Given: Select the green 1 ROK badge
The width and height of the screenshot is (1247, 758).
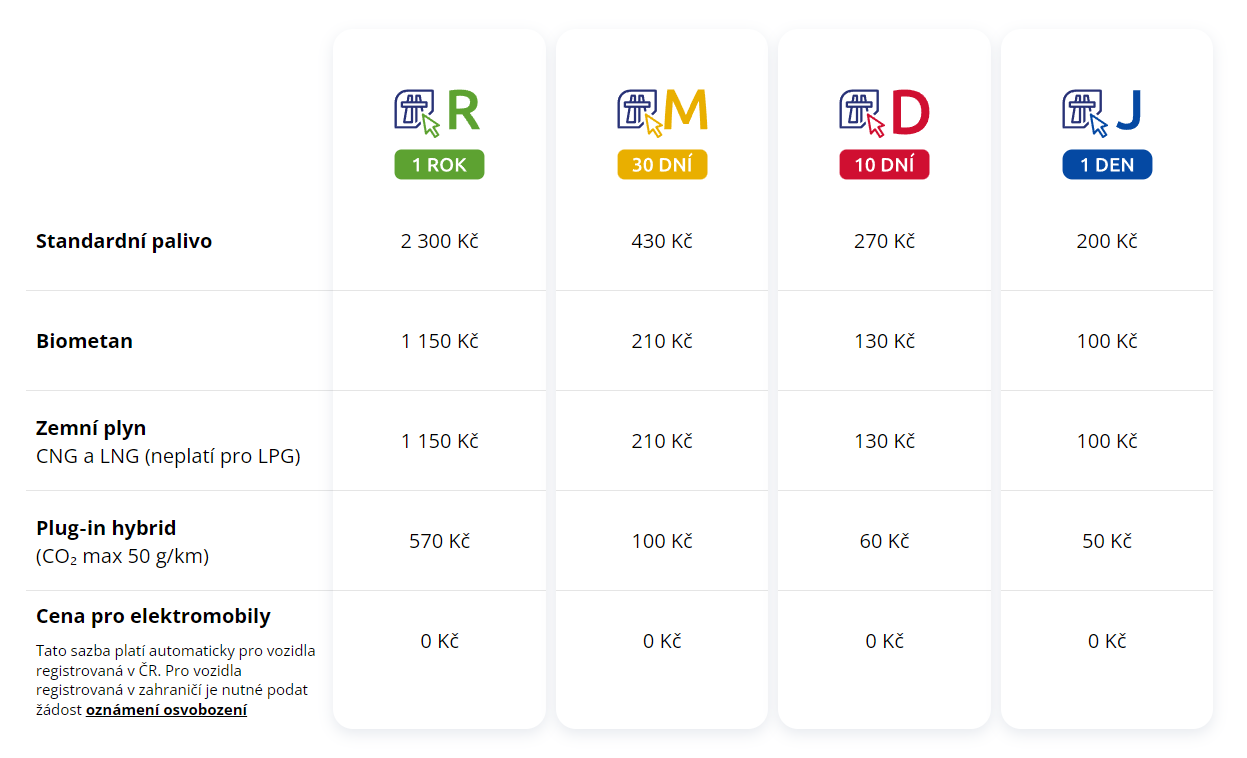Looking at the screenshot, I should click(439, 165).
